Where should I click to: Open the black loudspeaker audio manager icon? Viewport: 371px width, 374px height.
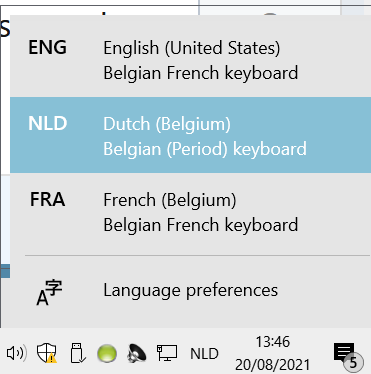tap(137, 353)
